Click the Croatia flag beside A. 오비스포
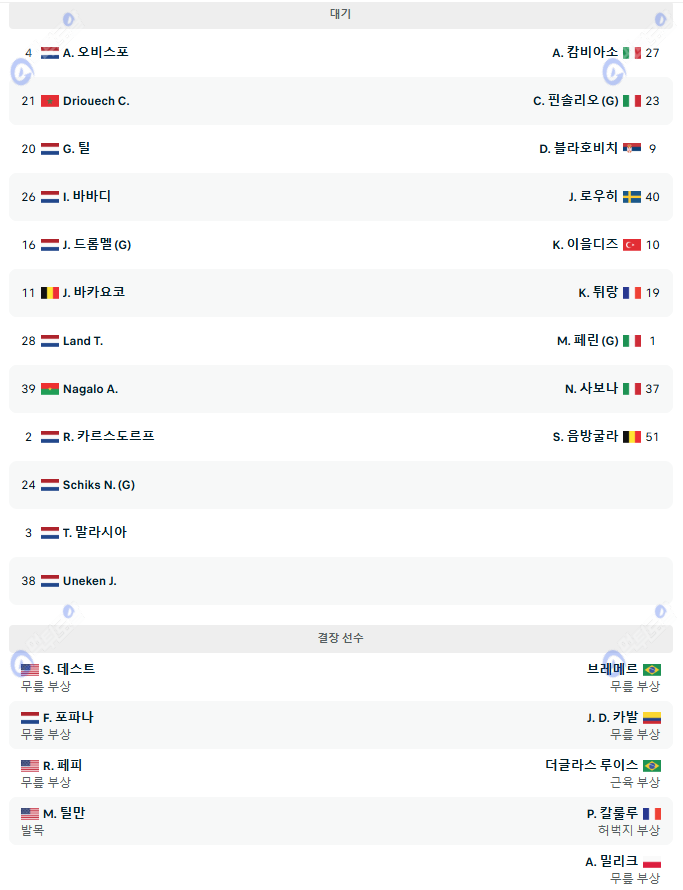The height and width of the screenshot is (890, 683). pyautogui.click(x=50, y=53)
